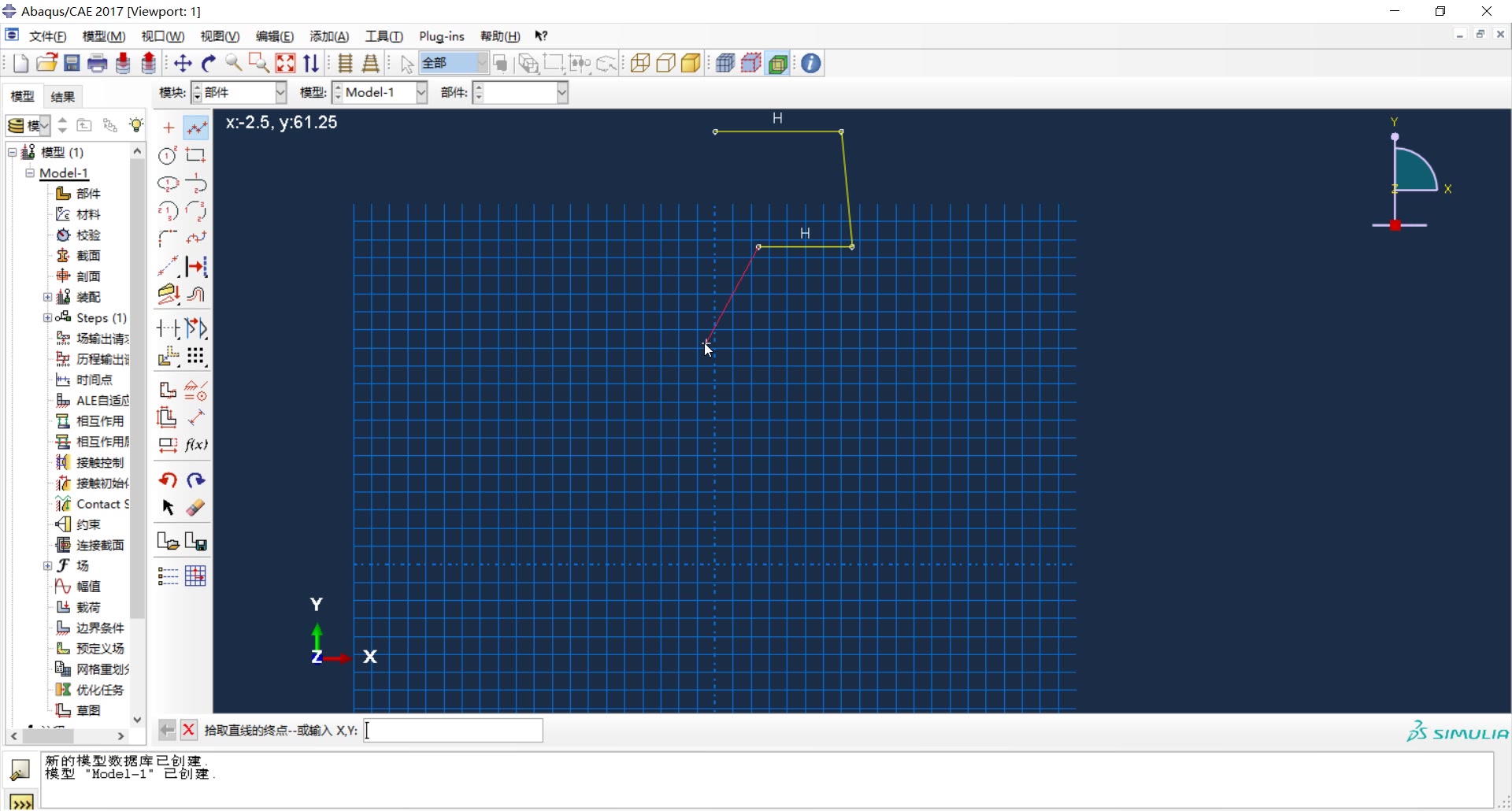Click the Auto-fit view icon
The height and width of the screenshot is (811, 1512).
286,64
